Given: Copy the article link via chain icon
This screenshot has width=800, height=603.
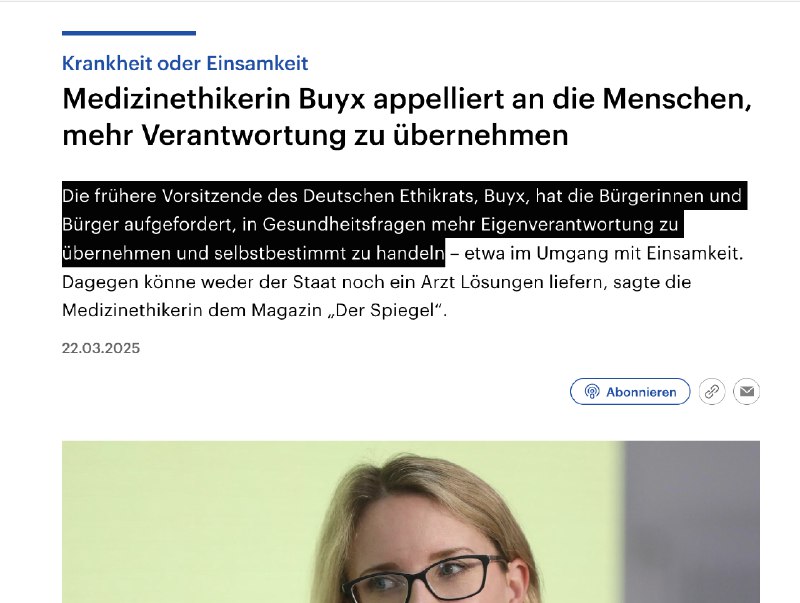Looking at the screenshot, I should 712,392.
